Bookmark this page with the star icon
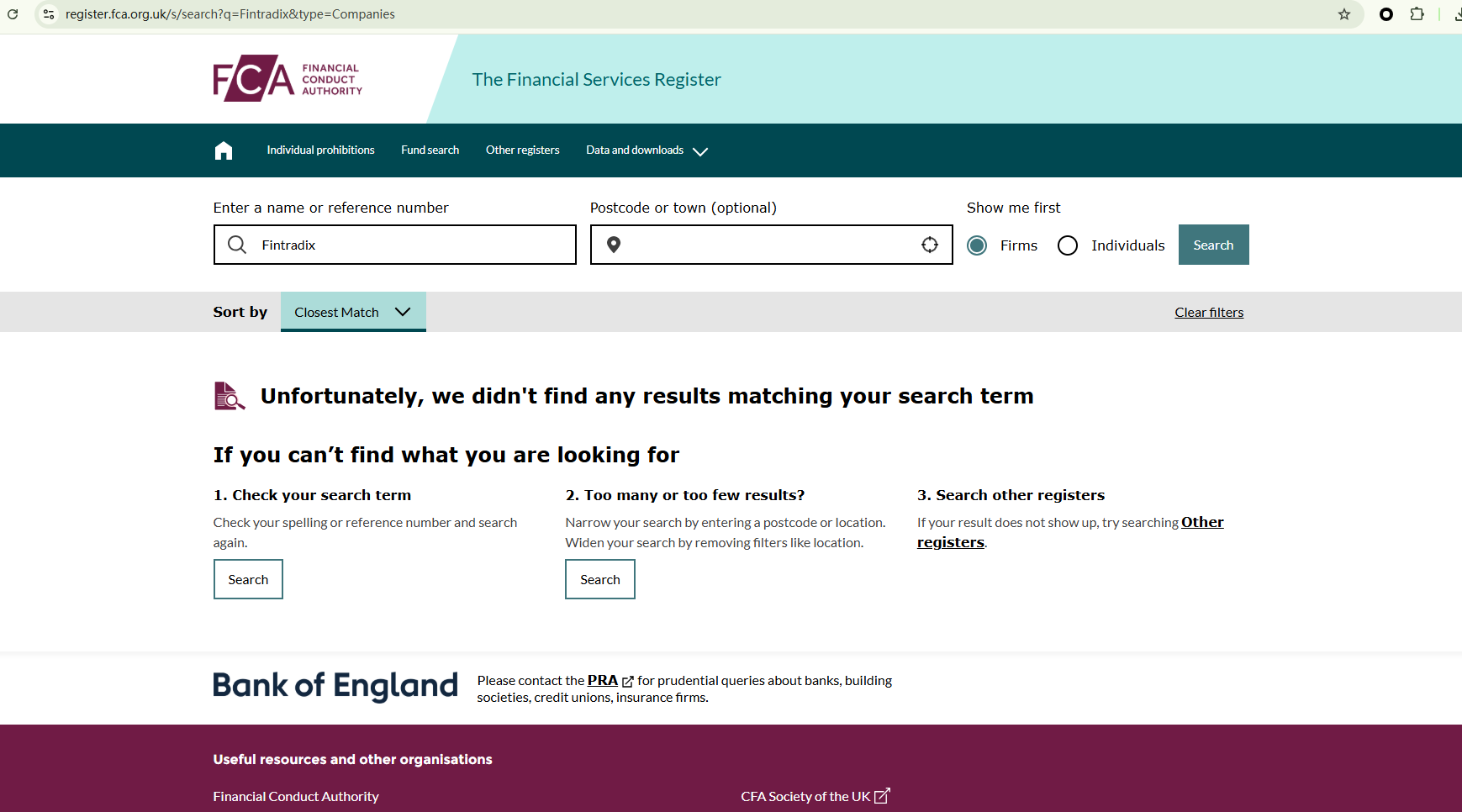This screenshot has height=812, width=1462. point(1344,14)
